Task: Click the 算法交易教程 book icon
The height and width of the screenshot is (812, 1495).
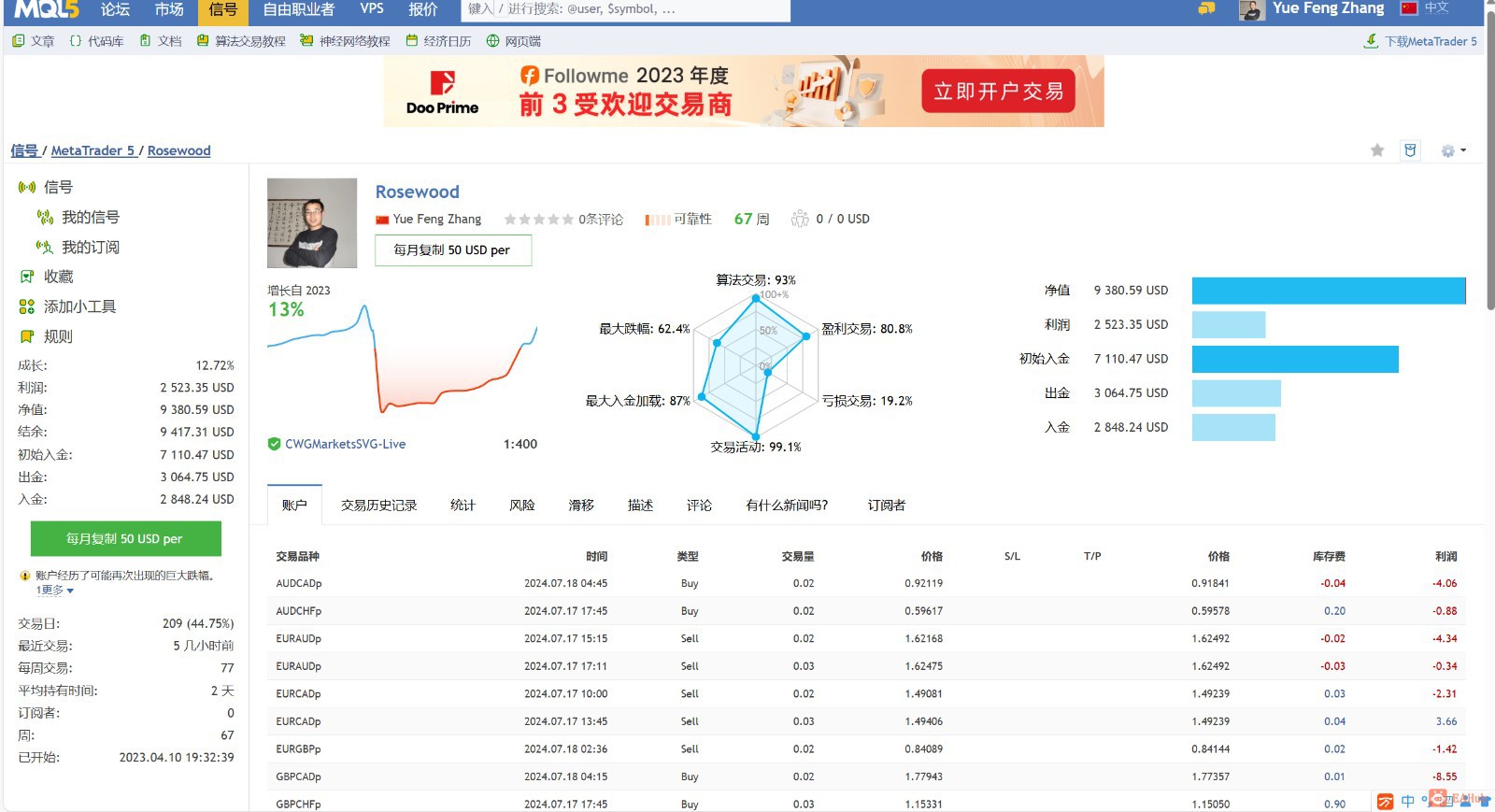Action: click(203, 41)
